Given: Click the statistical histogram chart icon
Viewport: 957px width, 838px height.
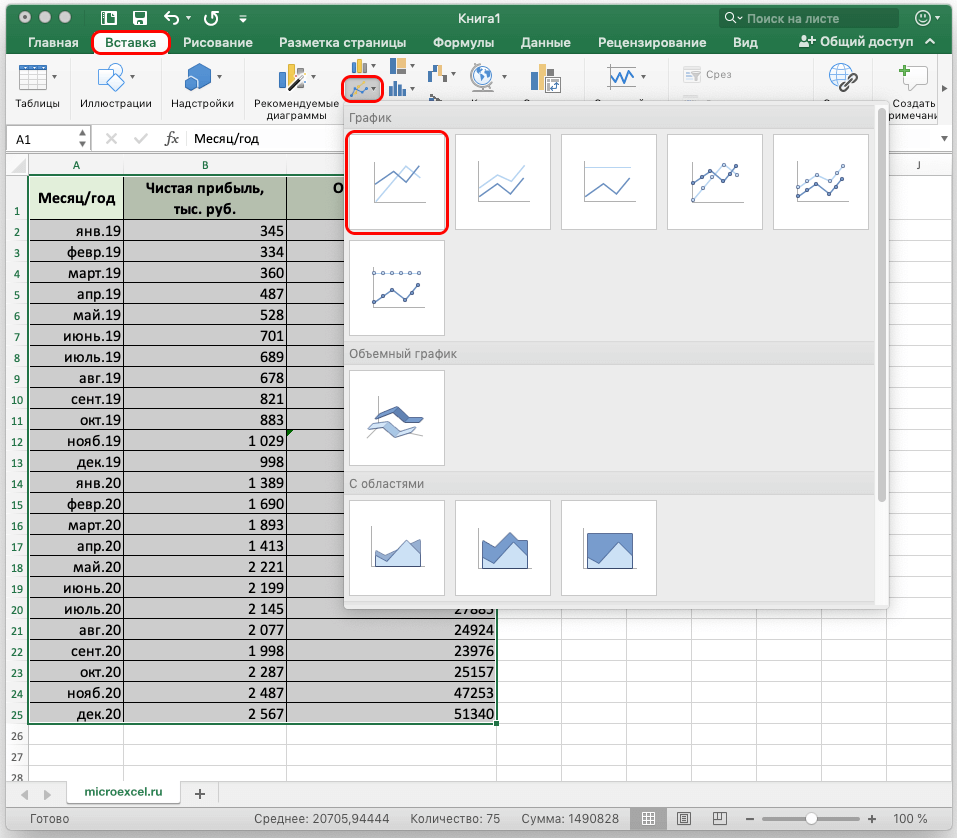Looking at the screenshot, I should click(398, 89).
